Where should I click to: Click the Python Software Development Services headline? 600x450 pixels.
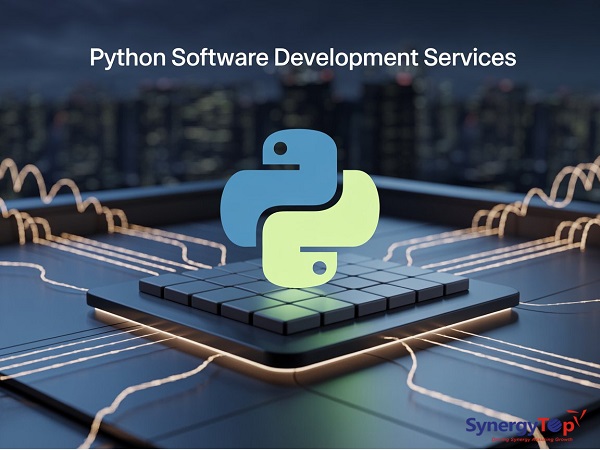[x=303, y=58]
